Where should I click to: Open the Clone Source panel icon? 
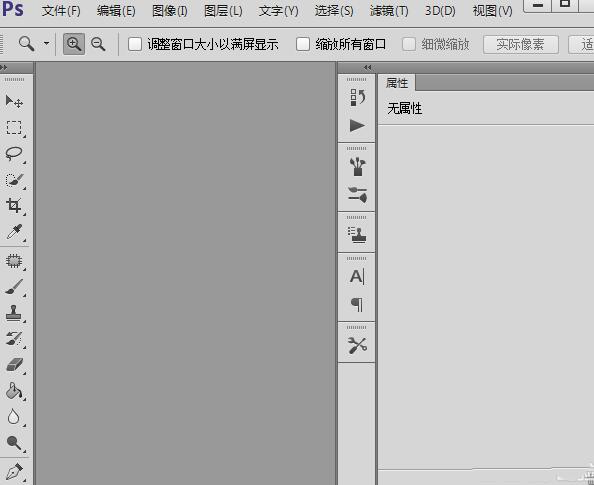357,235
